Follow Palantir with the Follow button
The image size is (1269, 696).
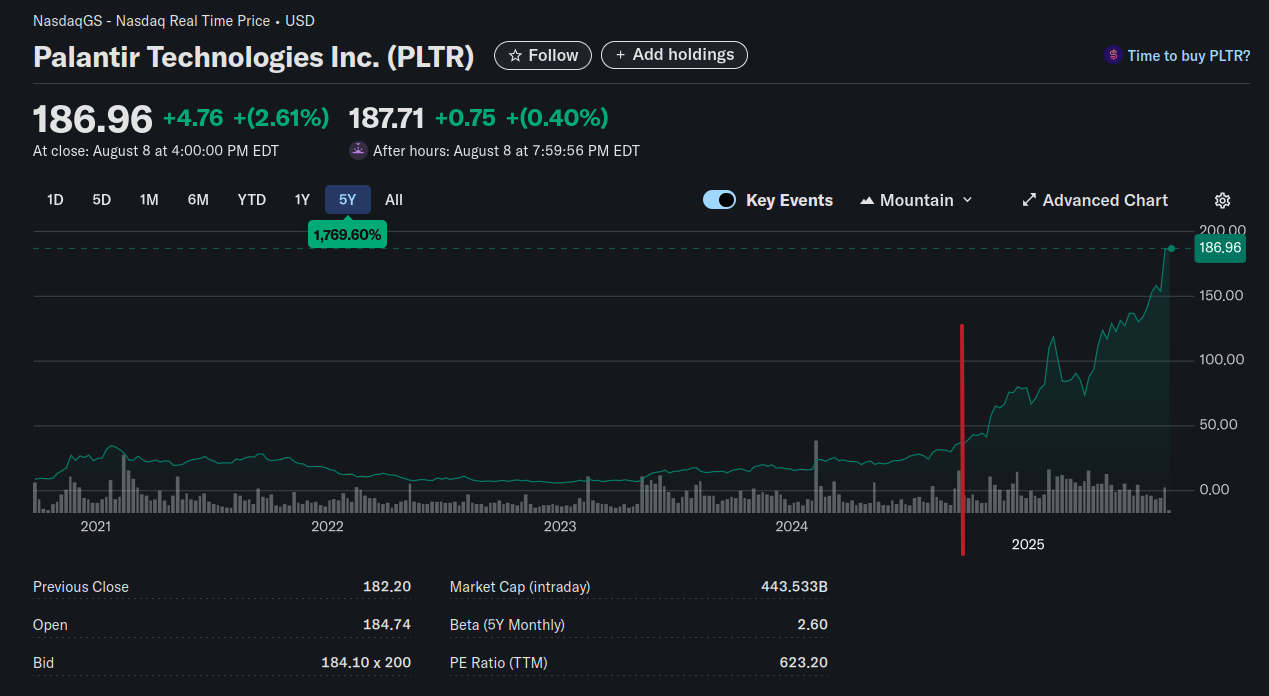[x=543, y=55]
